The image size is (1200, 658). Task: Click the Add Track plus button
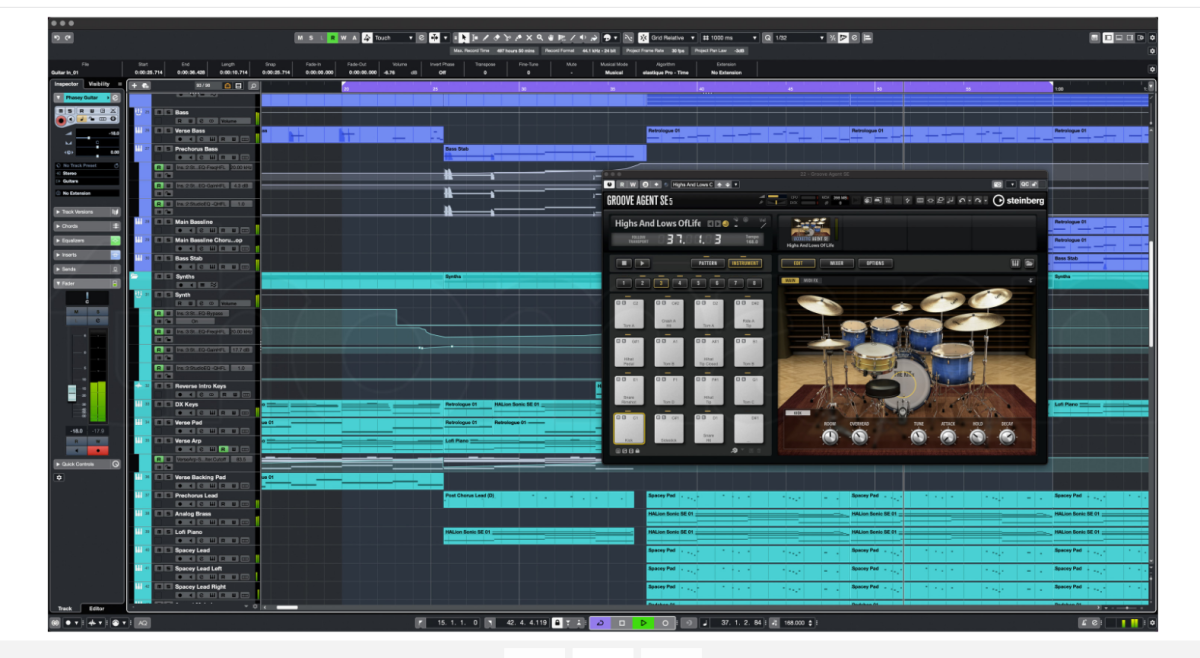[x=134, y=85]
